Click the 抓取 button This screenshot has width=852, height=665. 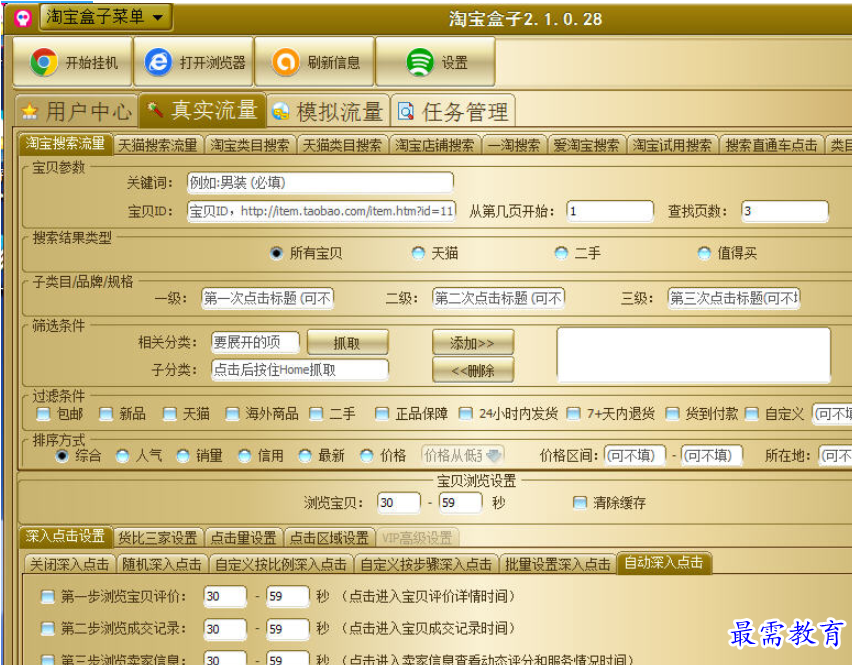coord(348,343)
